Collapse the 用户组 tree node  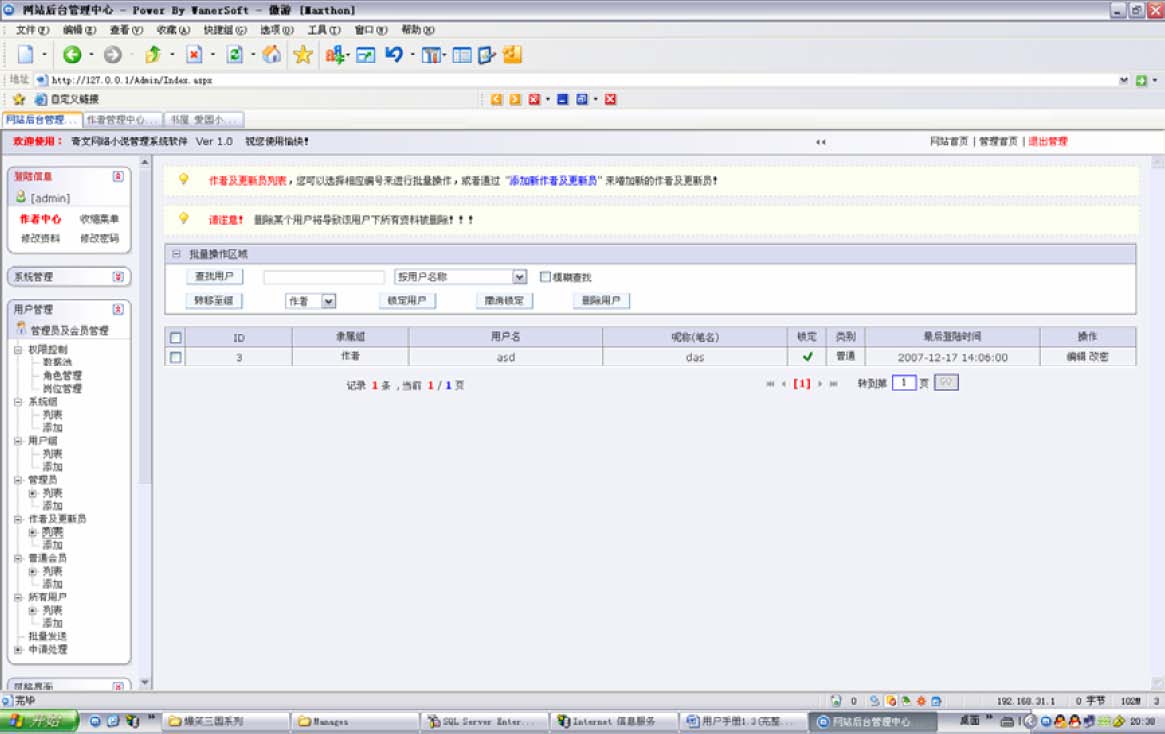click(18, 441)
